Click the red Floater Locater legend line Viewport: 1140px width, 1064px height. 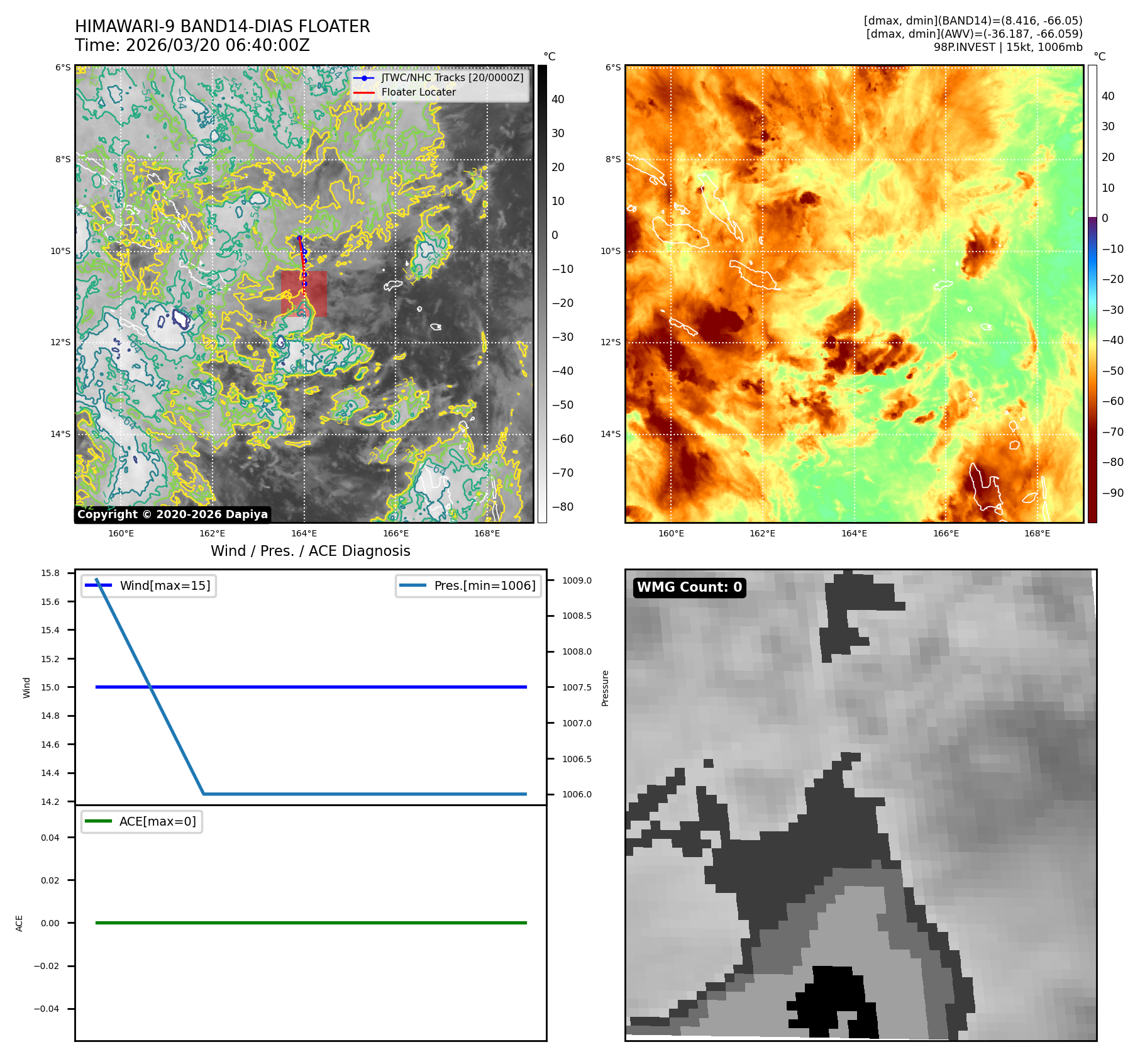pos(364,92)
